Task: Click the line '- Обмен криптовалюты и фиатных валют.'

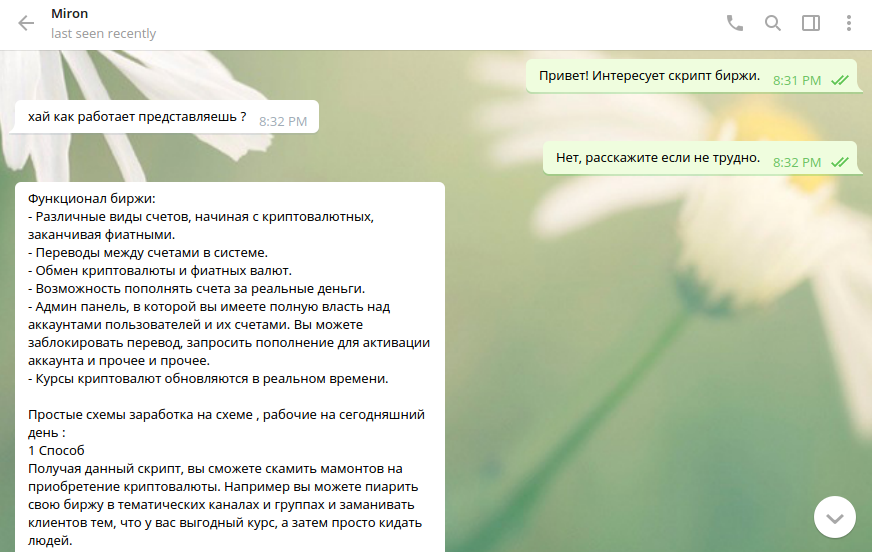Action: 160,271
